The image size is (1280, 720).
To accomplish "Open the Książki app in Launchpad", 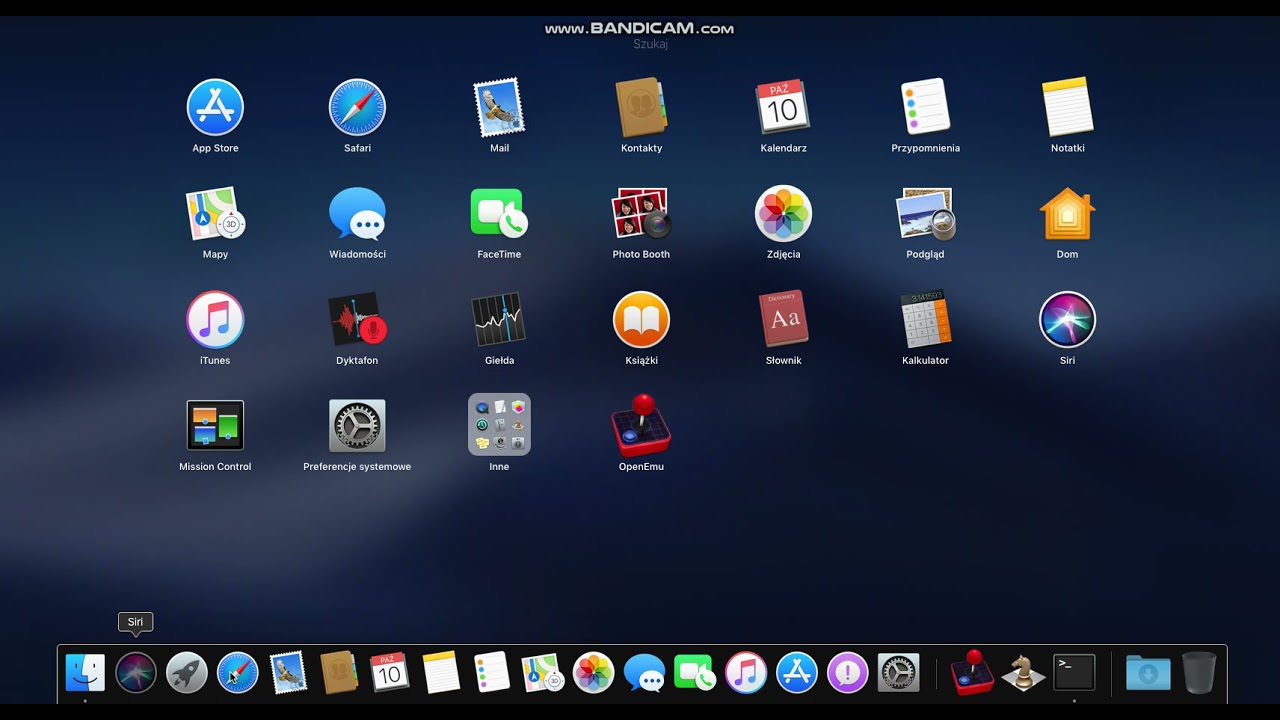I will point(641,320).
